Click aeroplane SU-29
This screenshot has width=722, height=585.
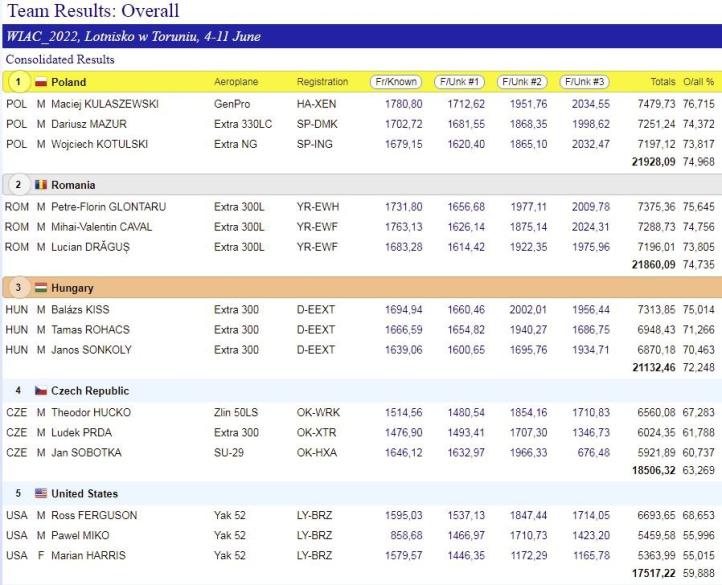[229, 453]
